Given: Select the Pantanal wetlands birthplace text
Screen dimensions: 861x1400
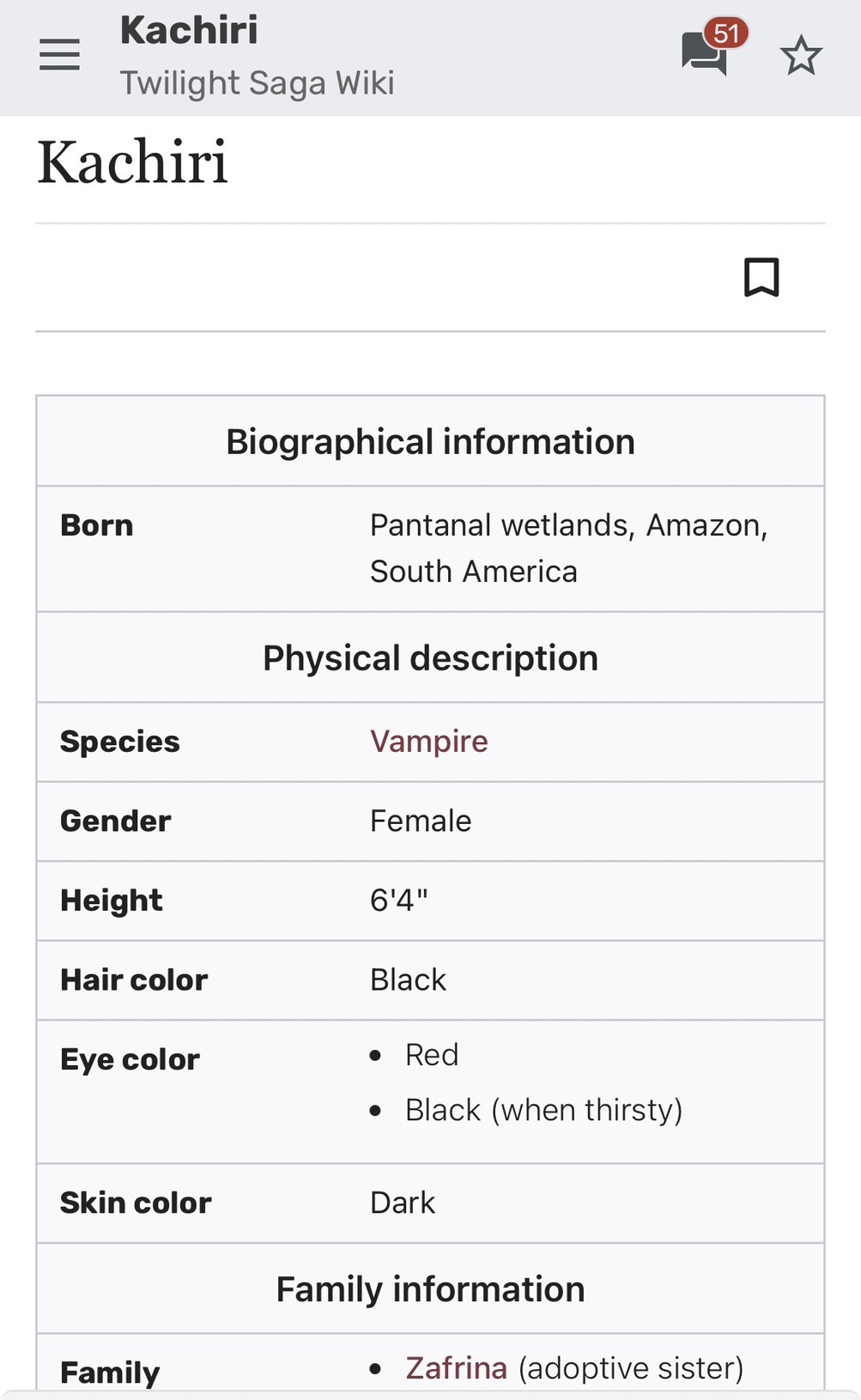Looking at the screenshot, I should [569, 548].
